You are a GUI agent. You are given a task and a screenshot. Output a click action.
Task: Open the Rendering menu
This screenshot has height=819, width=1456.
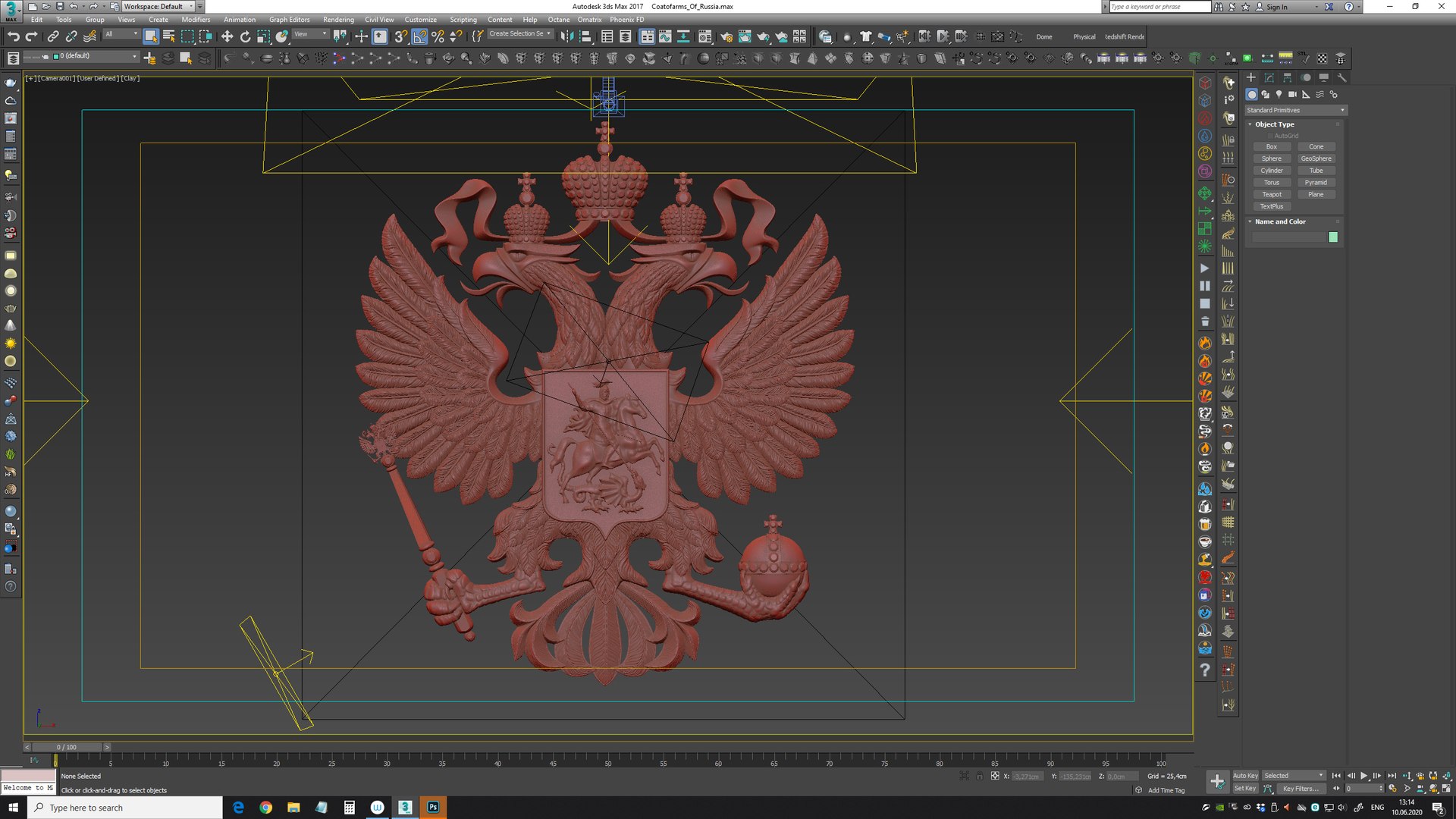point(338,20)
